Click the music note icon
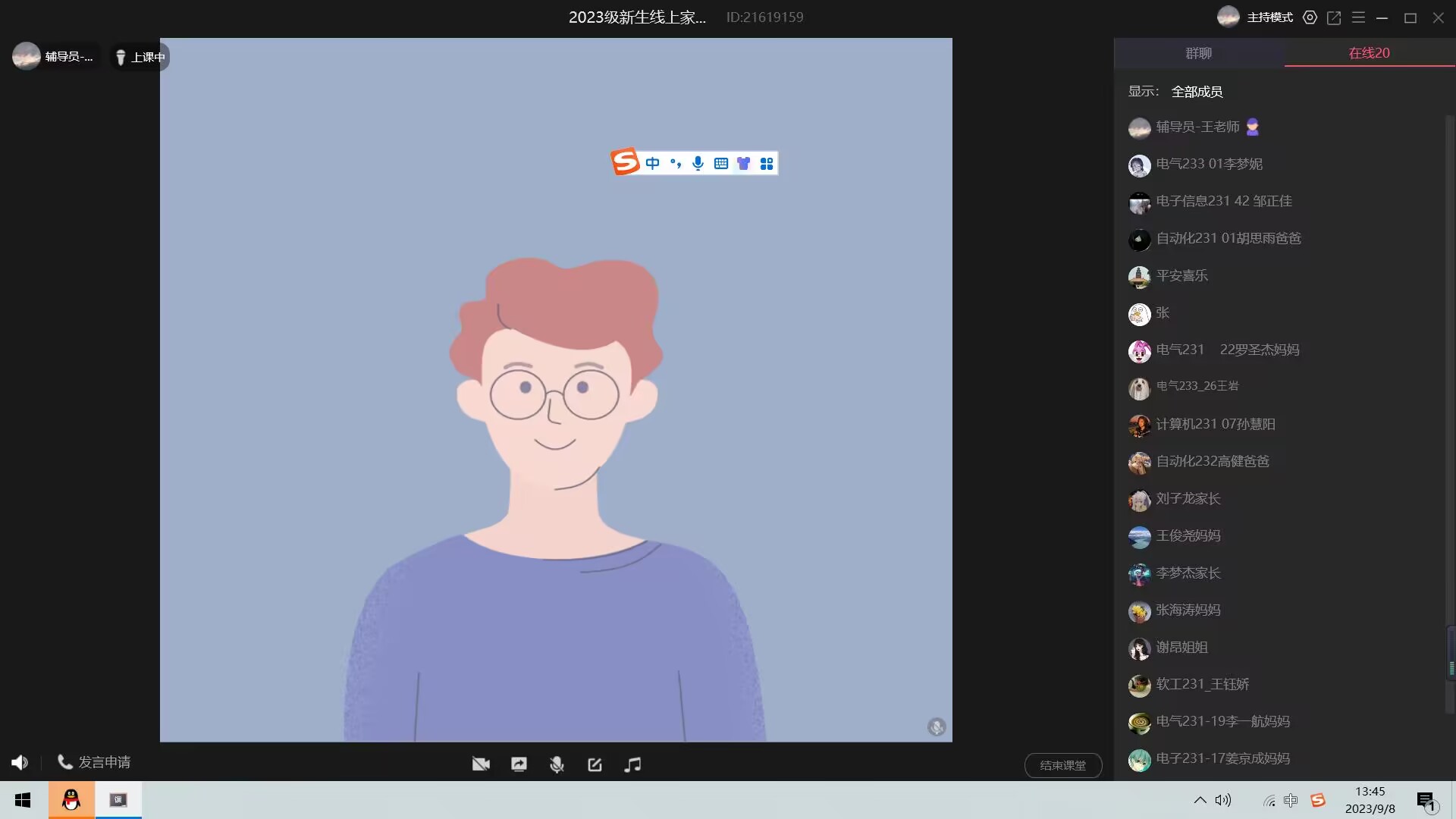The image size is (1456, 819). 632,764
